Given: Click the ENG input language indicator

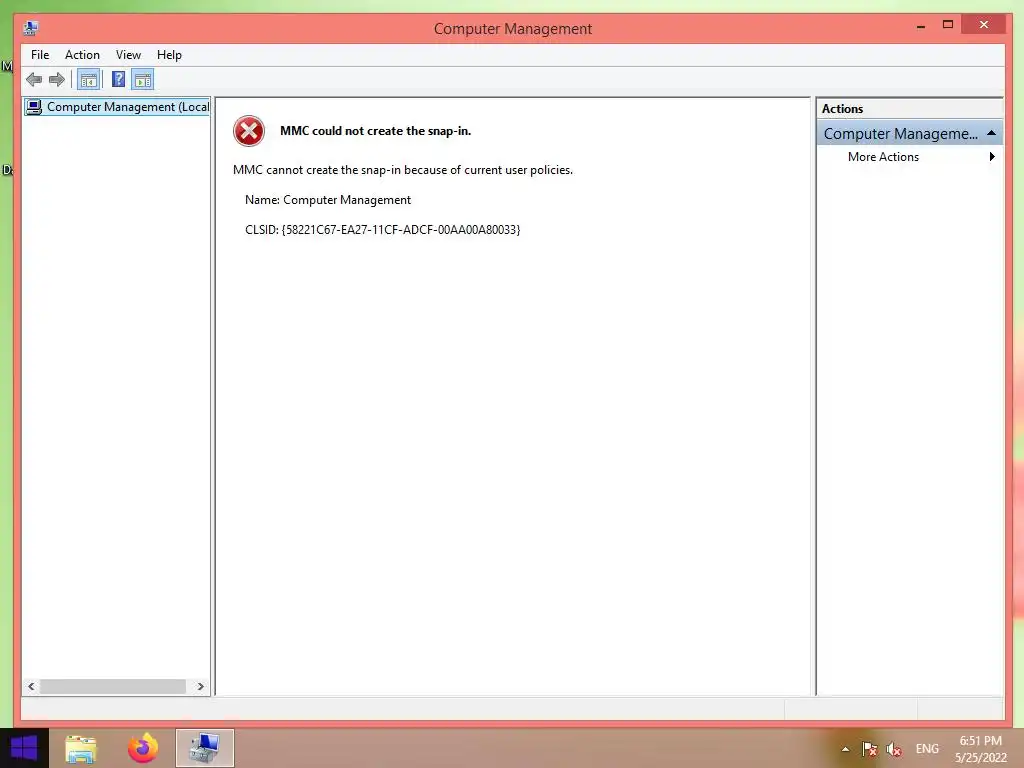Looking at the screenshot, I should click(x=927, y=749).
